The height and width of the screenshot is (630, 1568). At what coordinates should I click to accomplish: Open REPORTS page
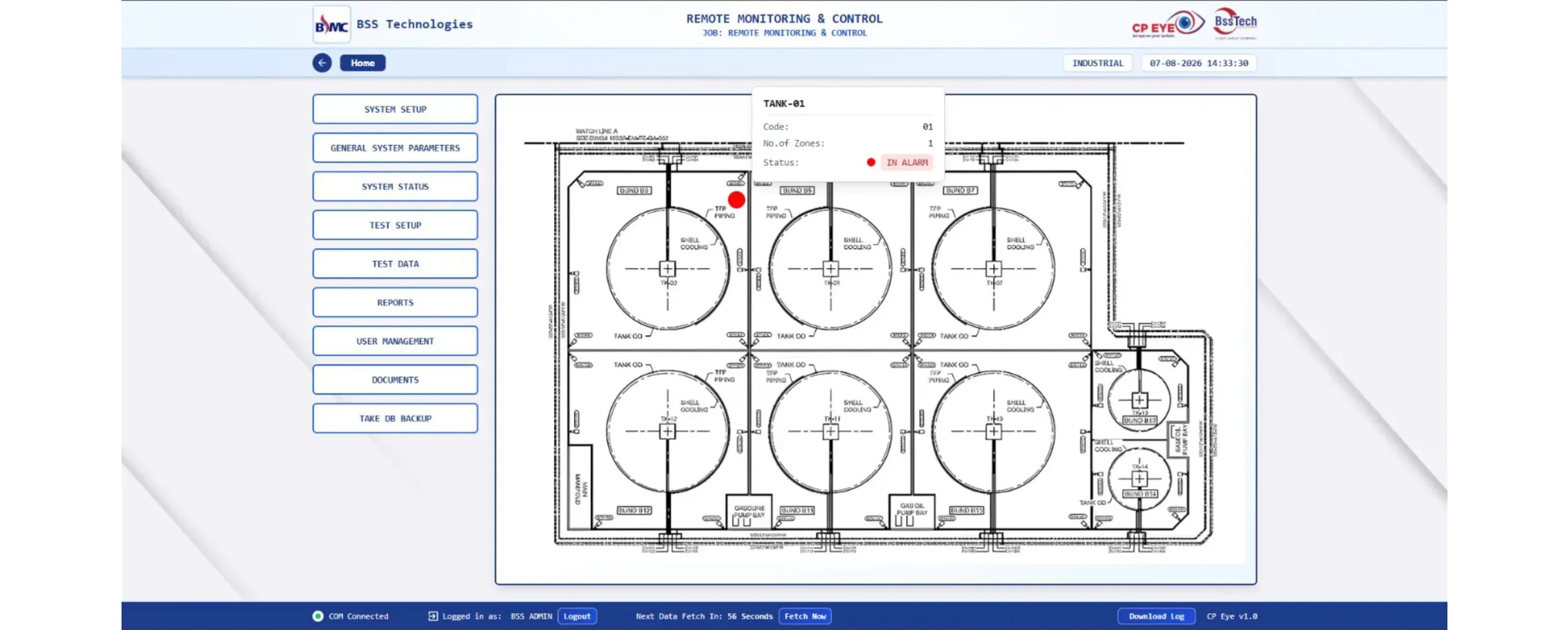click(395, 303)
